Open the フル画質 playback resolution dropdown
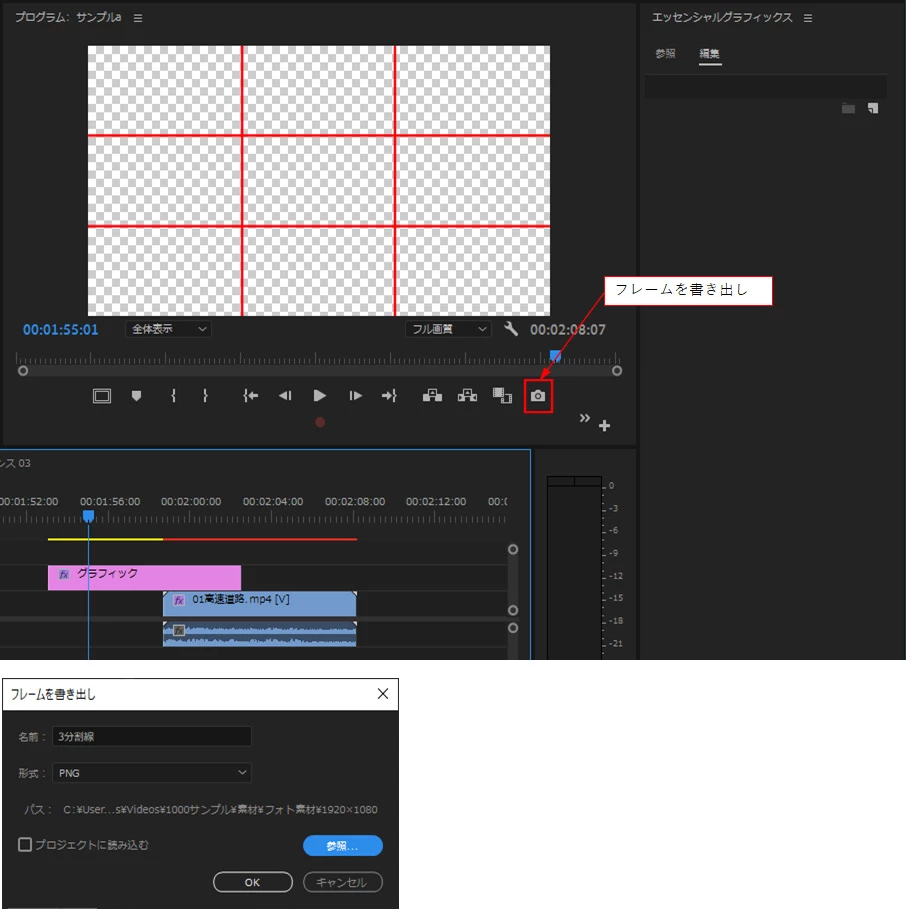The height and width of the screenshot is (909, 906). [x=448, y=329]
